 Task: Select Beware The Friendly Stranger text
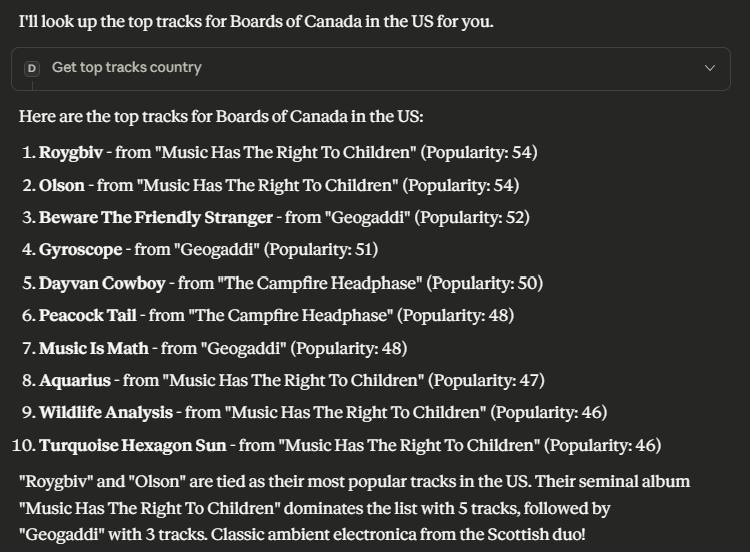click(x=155, y=217)
